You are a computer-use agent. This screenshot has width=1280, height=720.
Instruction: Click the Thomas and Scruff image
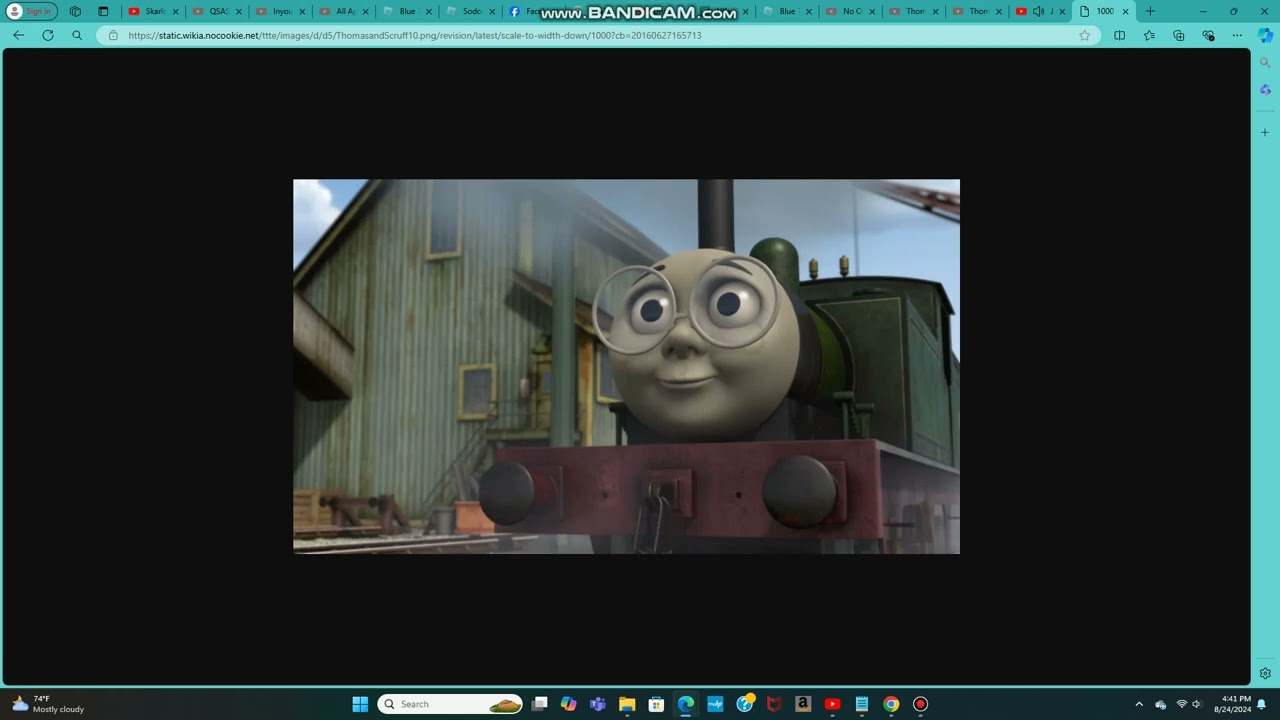626,366
